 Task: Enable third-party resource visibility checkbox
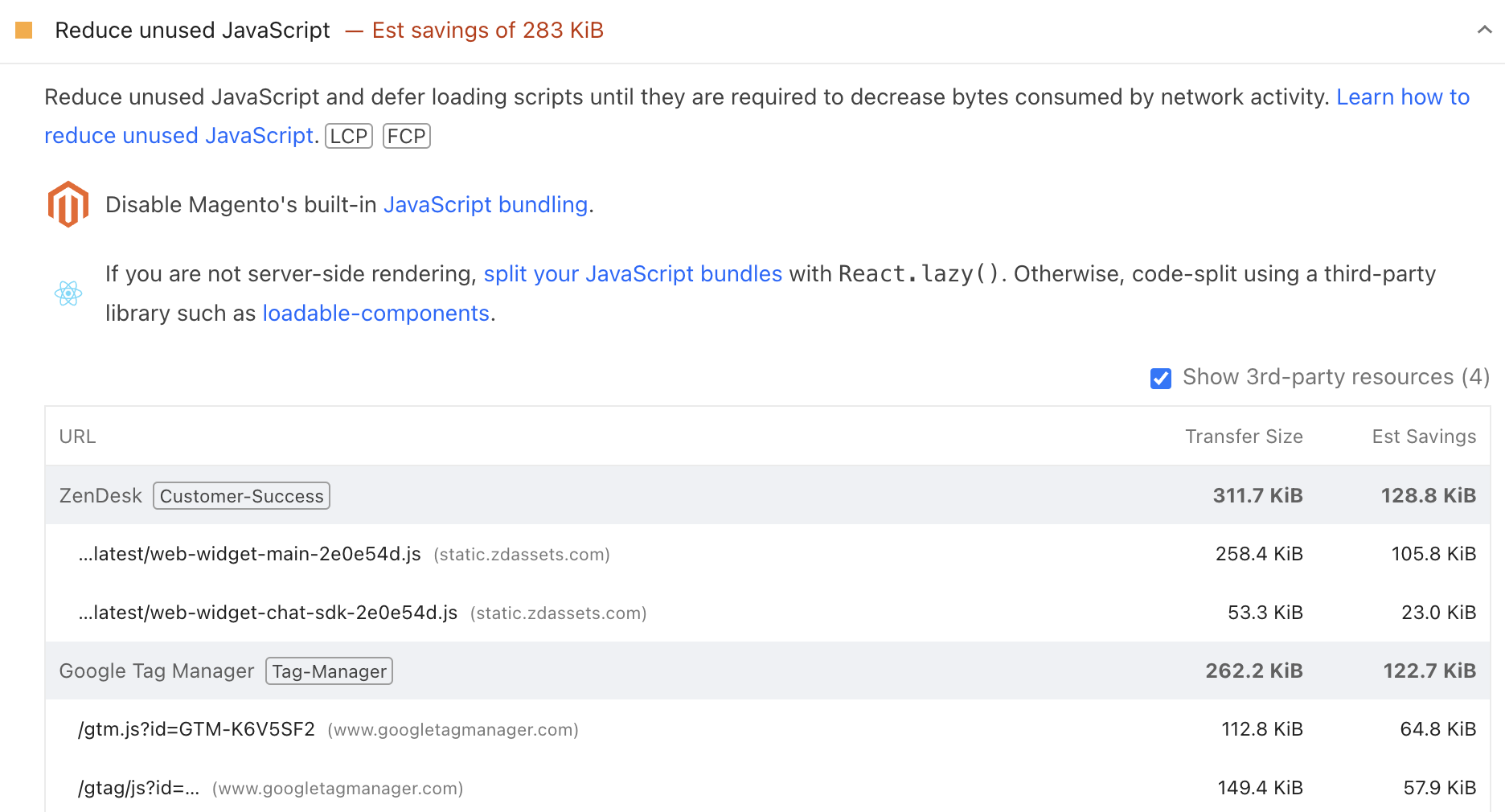(x=1160, y=378)
